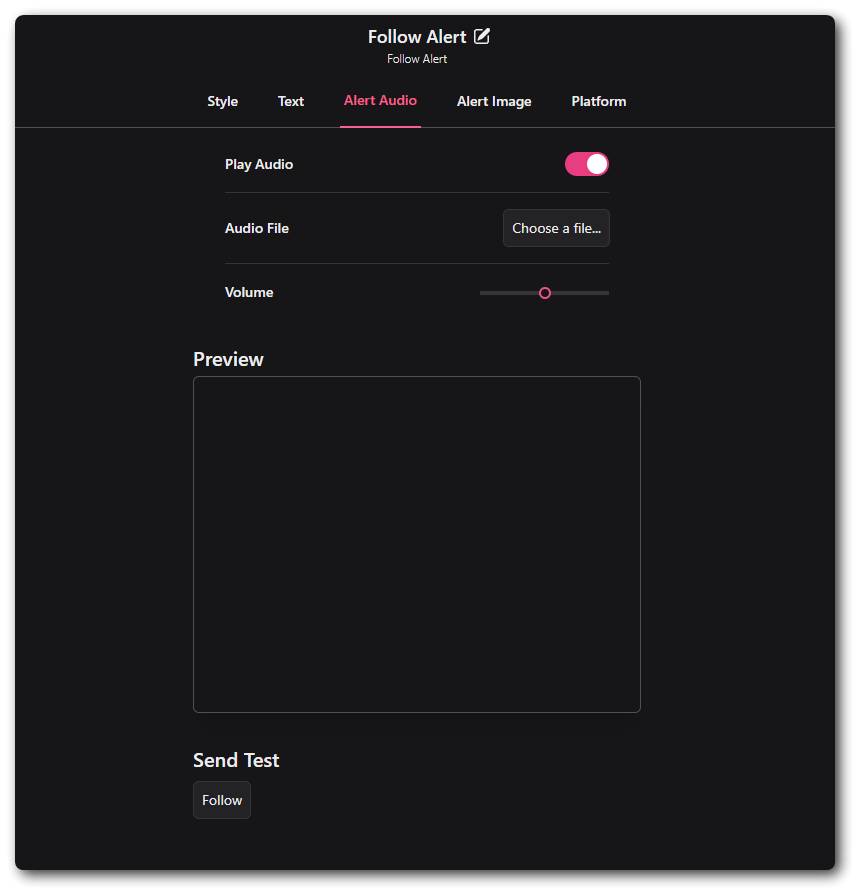The image size is (855, 890).
Task: Open the Choose a file dialog
Action: tap(556, 228)
